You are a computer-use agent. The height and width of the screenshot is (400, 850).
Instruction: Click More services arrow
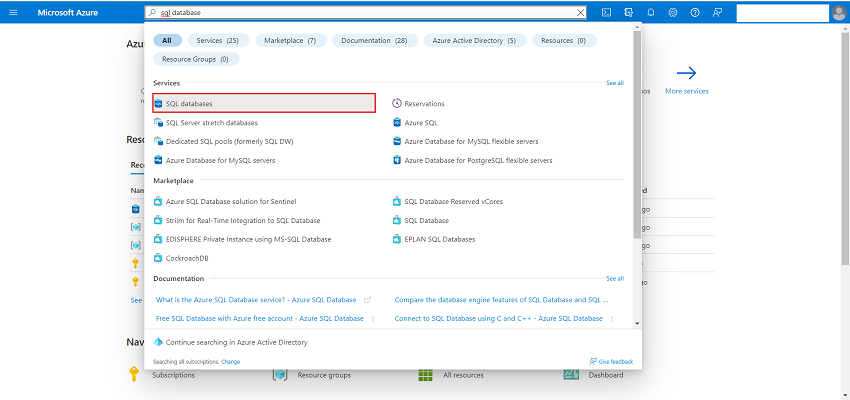[686, 80]
